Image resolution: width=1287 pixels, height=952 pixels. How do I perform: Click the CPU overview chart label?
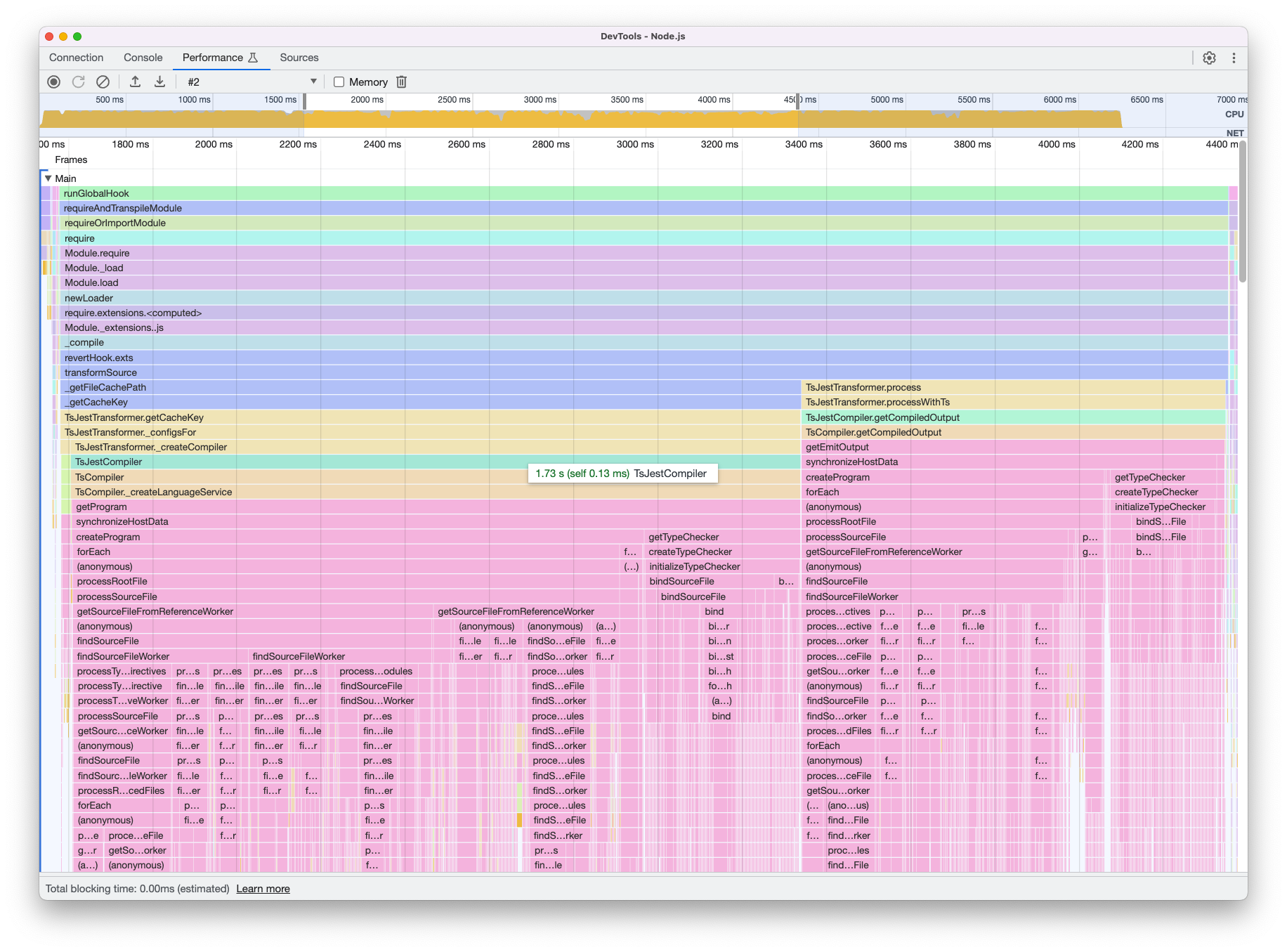coord(1234,114)
